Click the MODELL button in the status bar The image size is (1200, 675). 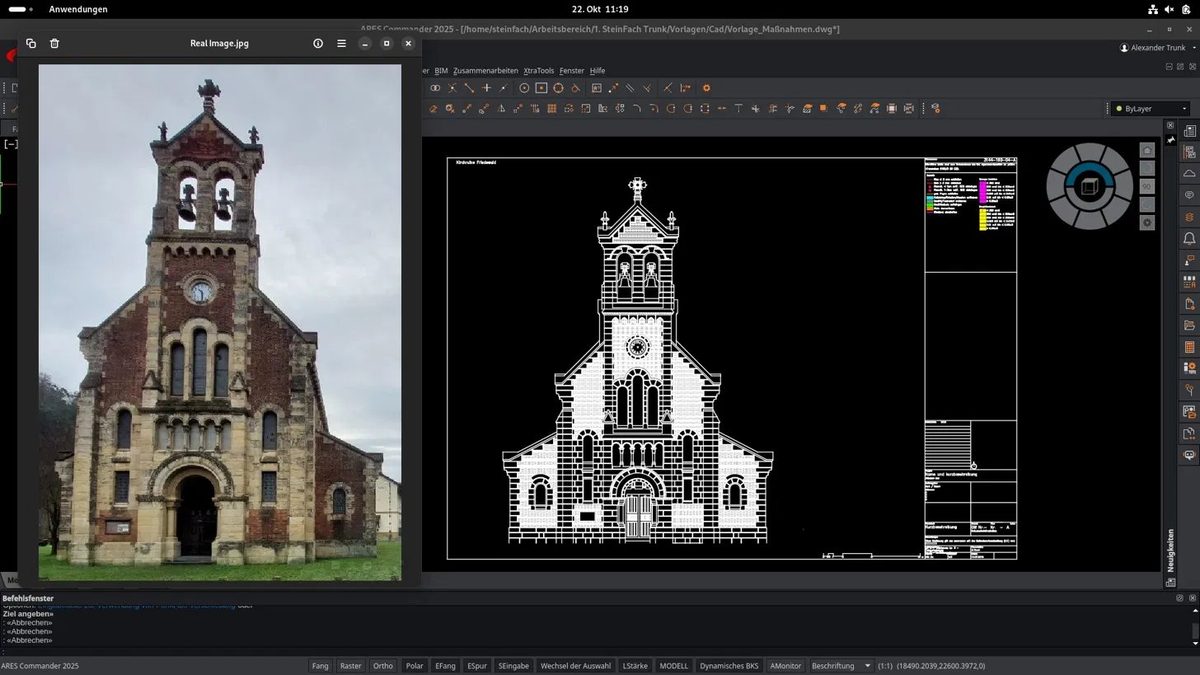coord(674,665)
